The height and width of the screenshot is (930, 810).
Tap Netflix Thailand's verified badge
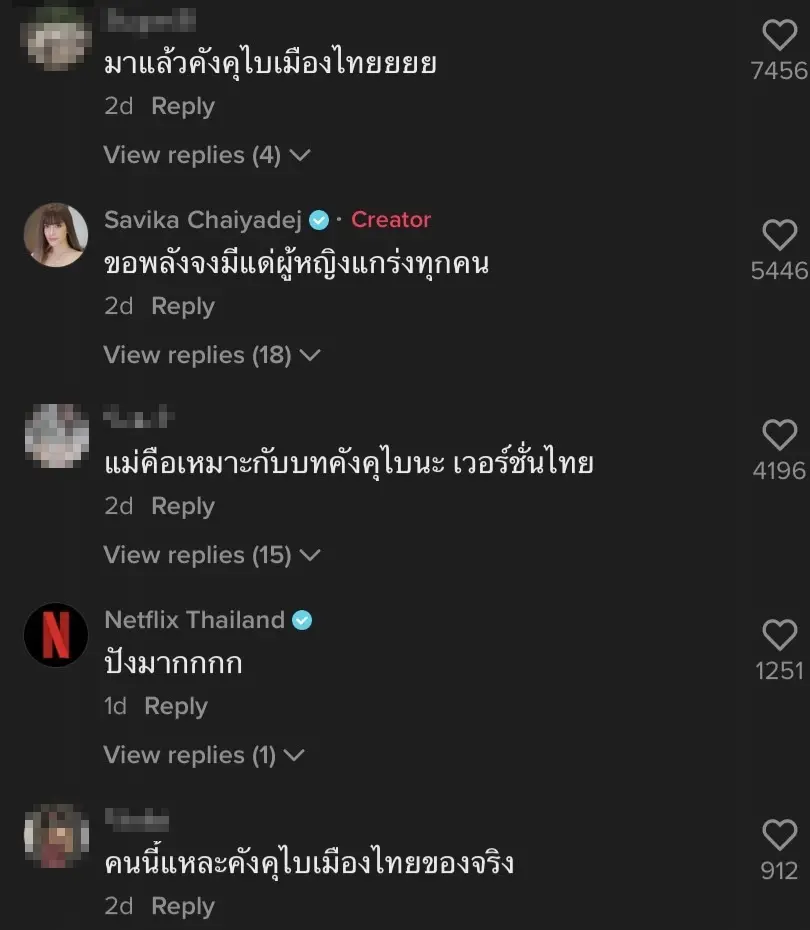pyautogui.click(x=302, y=620)
